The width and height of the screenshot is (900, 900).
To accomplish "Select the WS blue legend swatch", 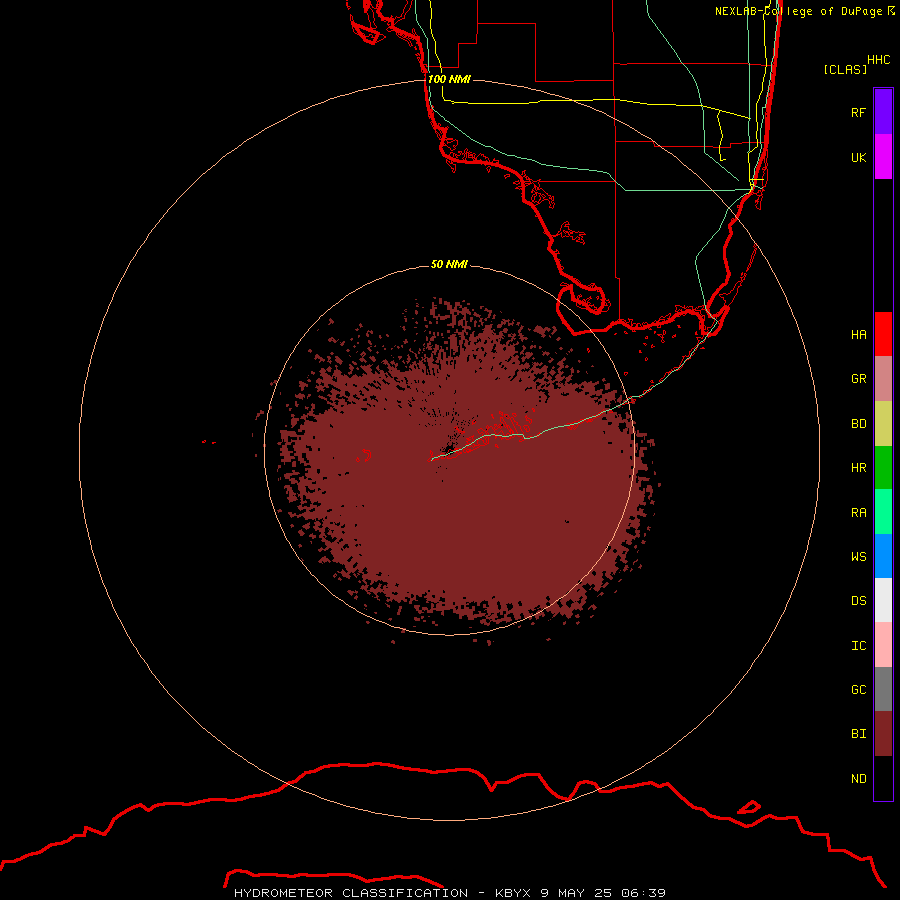I will [x=883, y=556].
